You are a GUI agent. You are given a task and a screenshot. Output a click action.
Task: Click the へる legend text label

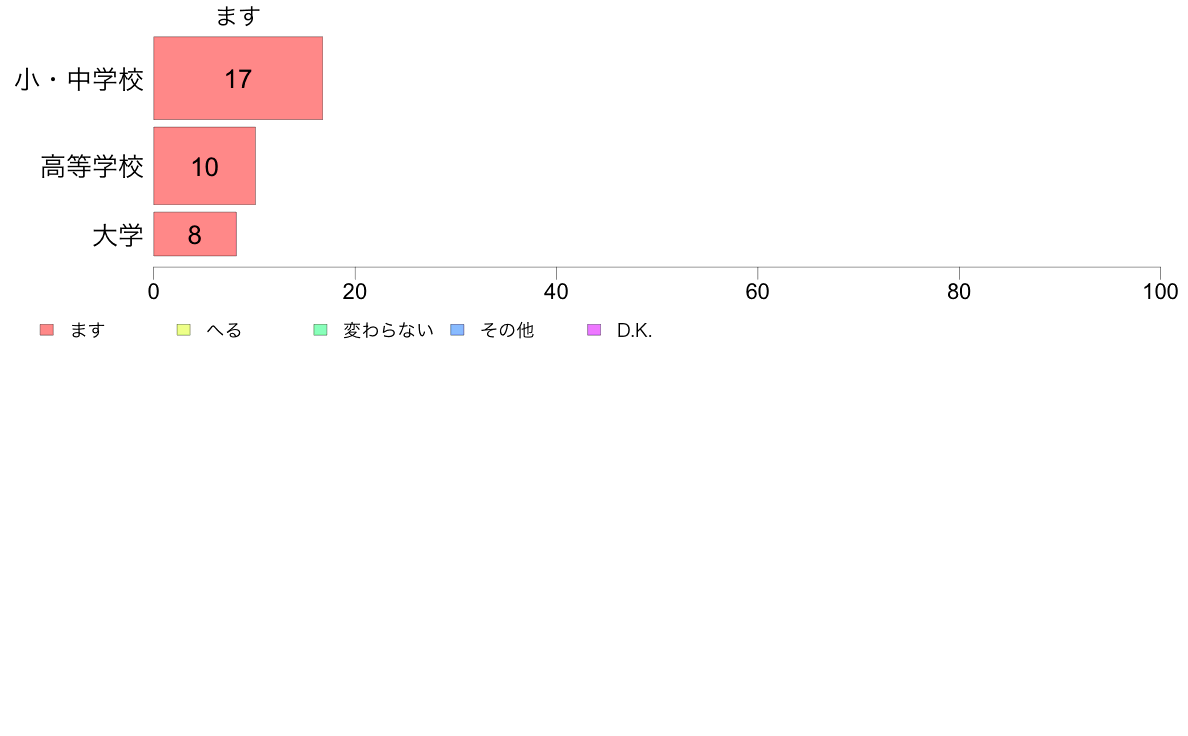[224, 330]
